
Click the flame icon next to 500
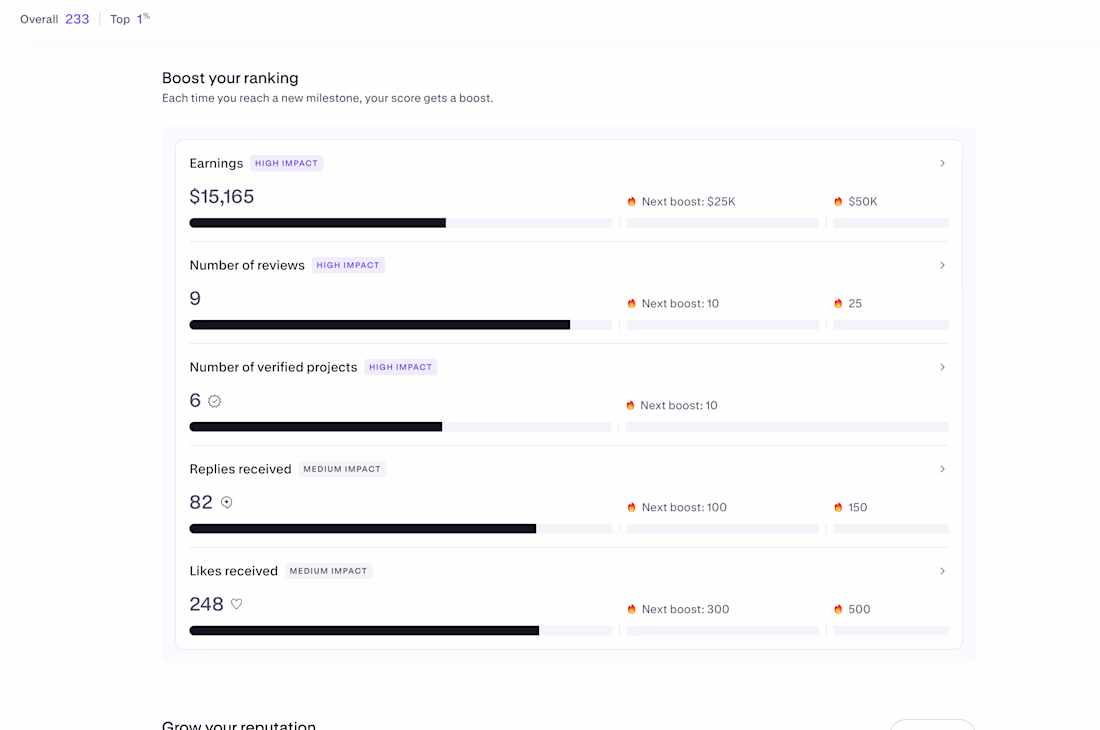[838, 610]
